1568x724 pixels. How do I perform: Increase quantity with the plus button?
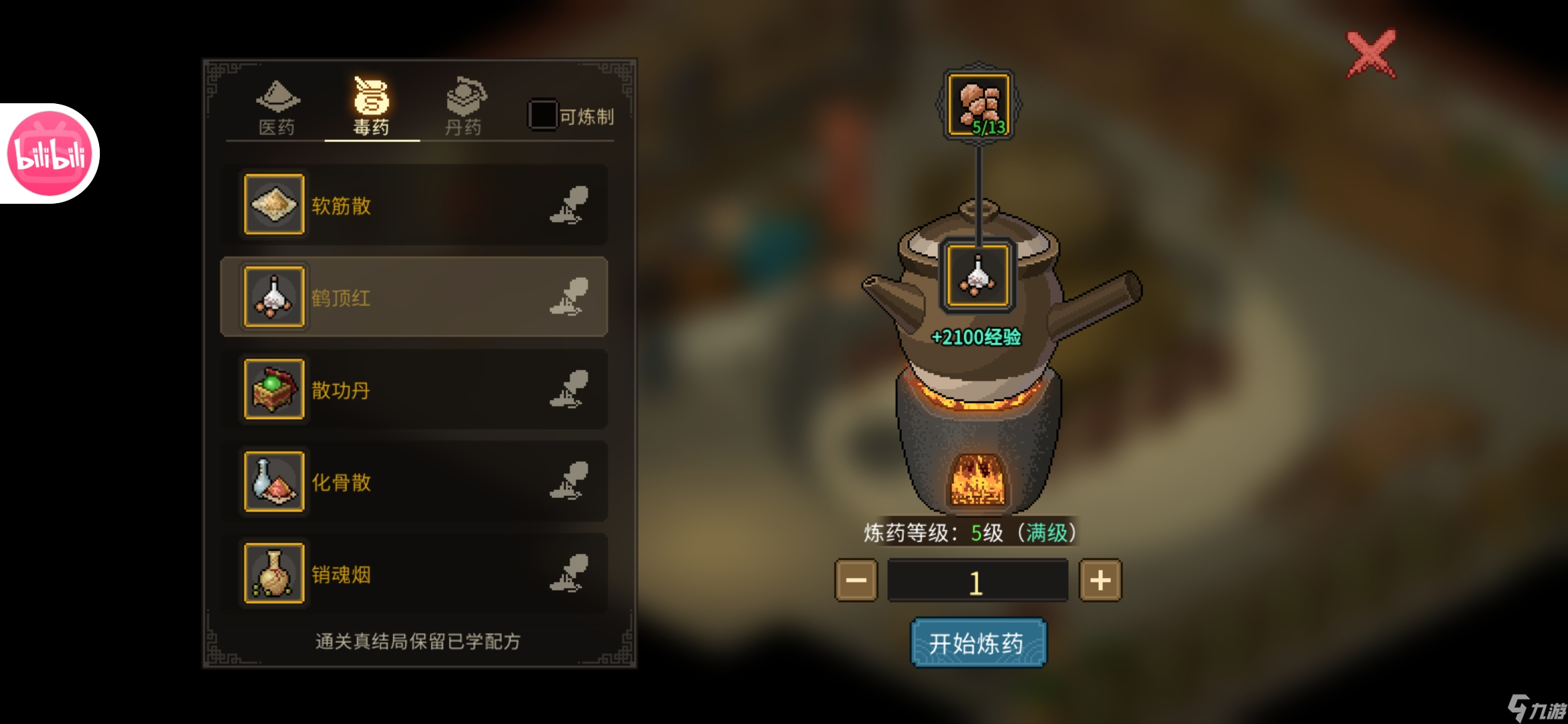(x=1100, y=581)
